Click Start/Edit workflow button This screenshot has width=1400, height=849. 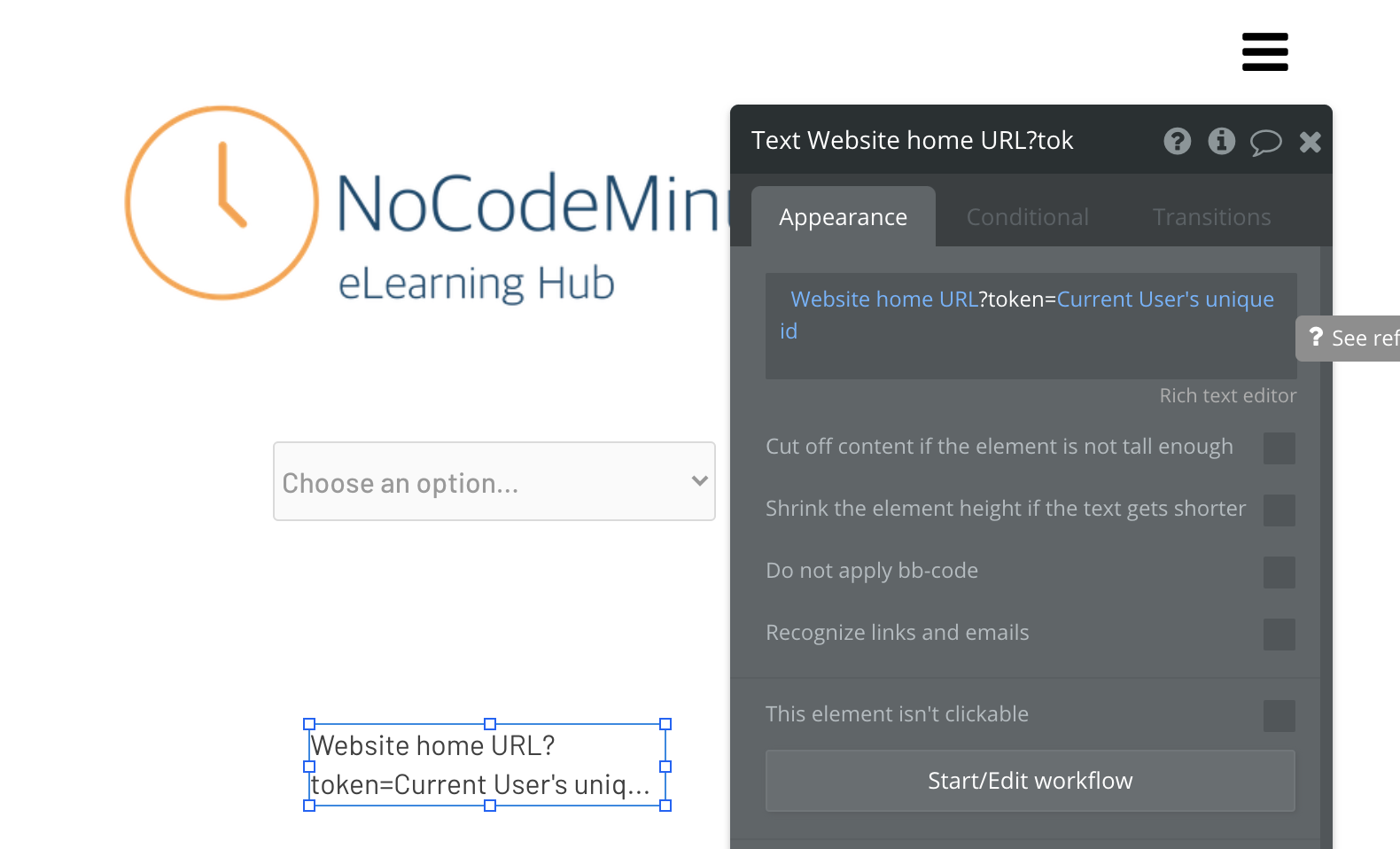(1031, 781)
